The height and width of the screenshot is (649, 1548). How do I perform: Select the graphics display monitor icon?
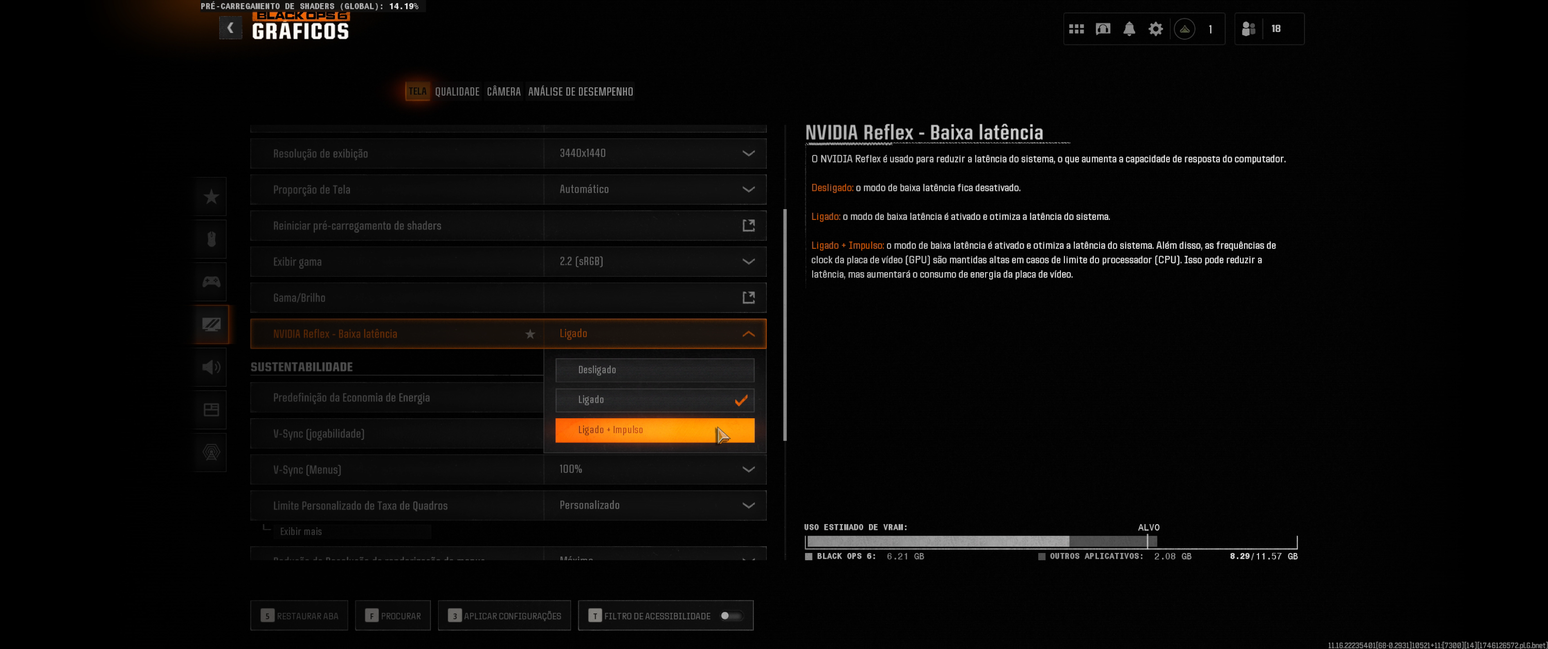(x=210, y=324)
